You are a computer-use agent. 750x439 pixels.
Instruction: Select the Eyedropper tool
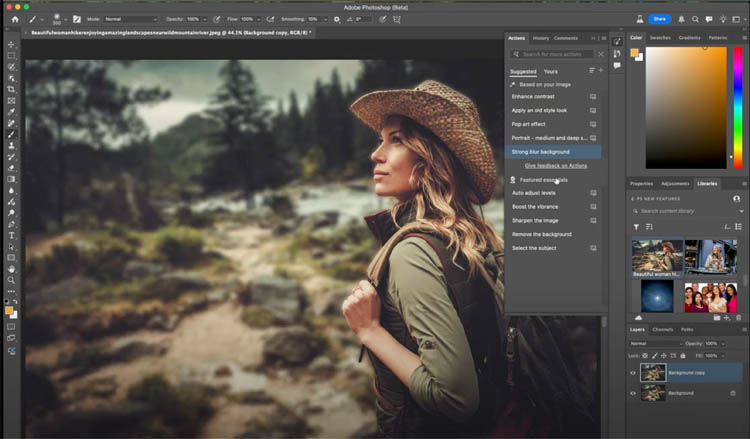pos(11,112)
